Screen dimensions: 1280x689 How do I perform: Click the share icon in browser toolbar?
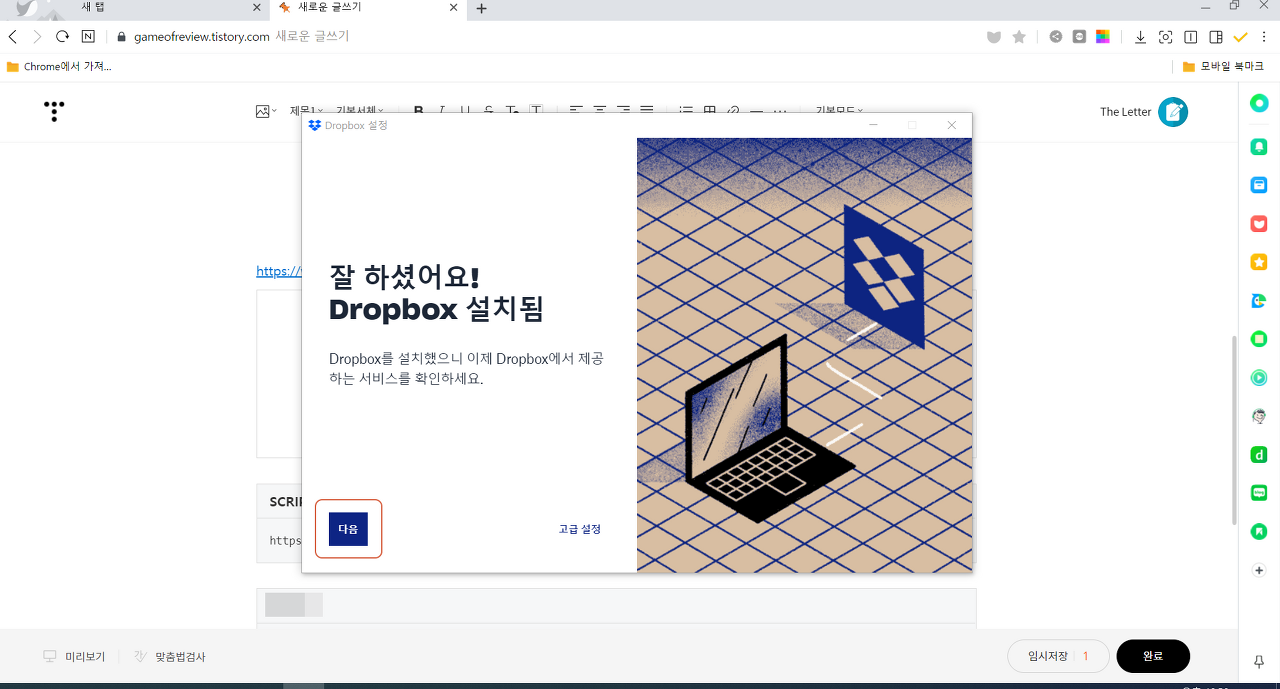point(1055,37)
